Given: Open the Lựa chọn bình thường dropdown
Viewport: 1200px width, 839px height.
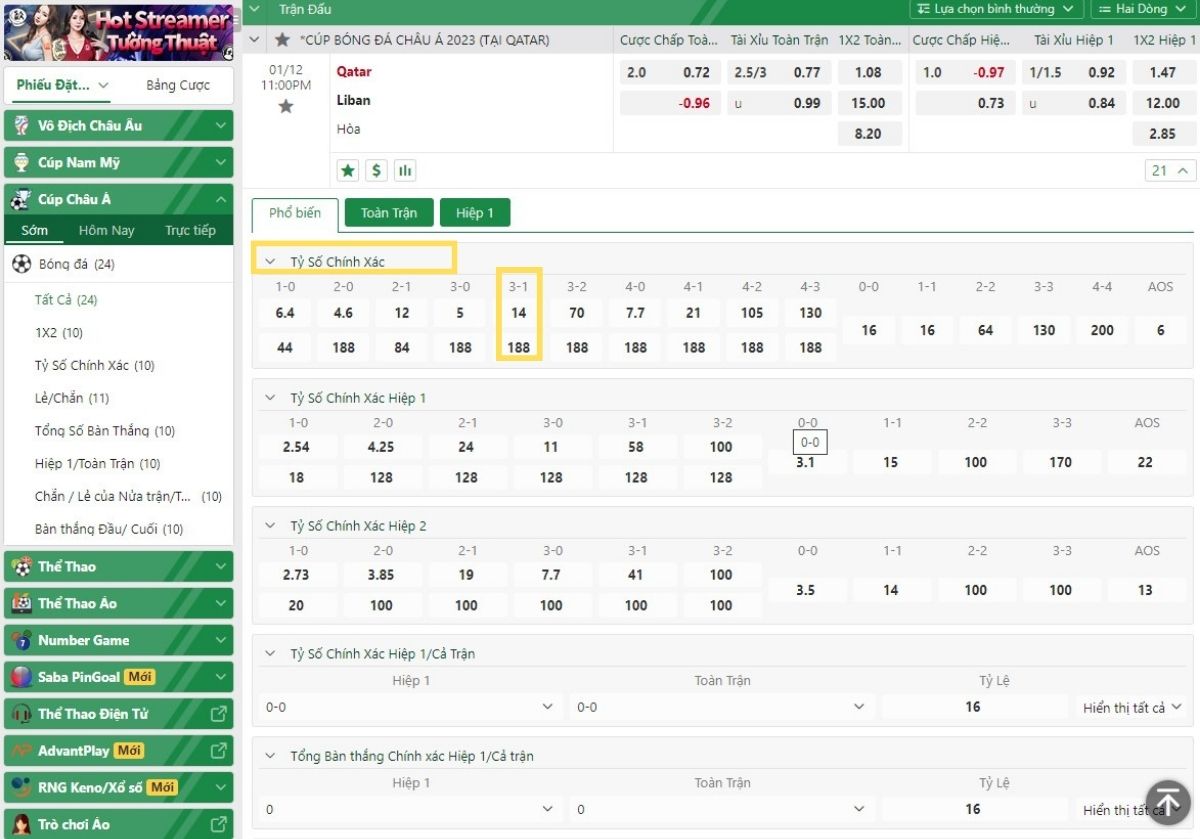Looking at the screenshot, I should tap(996, 9).
